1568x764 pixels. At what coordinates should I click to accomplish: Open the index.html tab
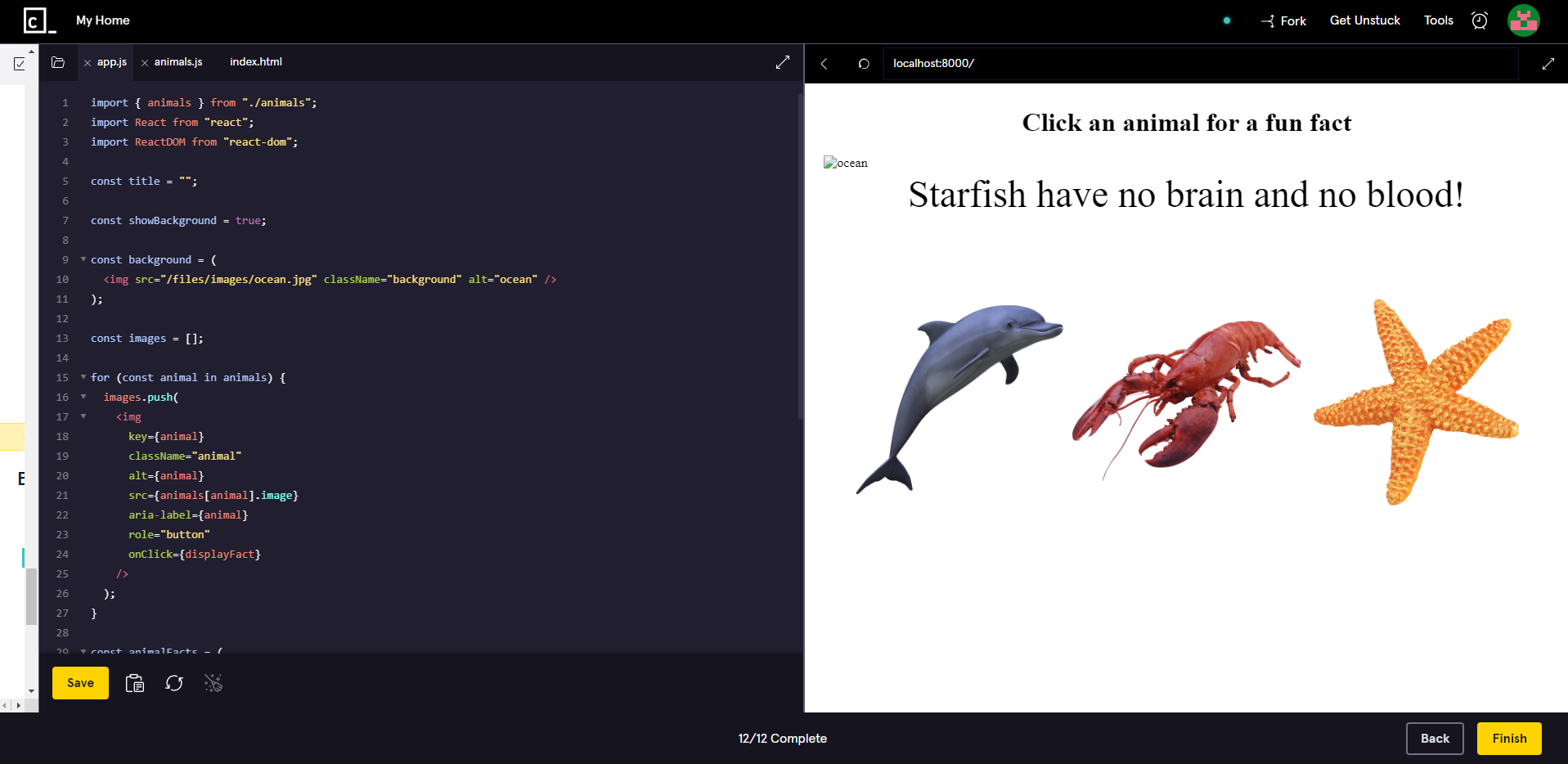click(255, 61)
